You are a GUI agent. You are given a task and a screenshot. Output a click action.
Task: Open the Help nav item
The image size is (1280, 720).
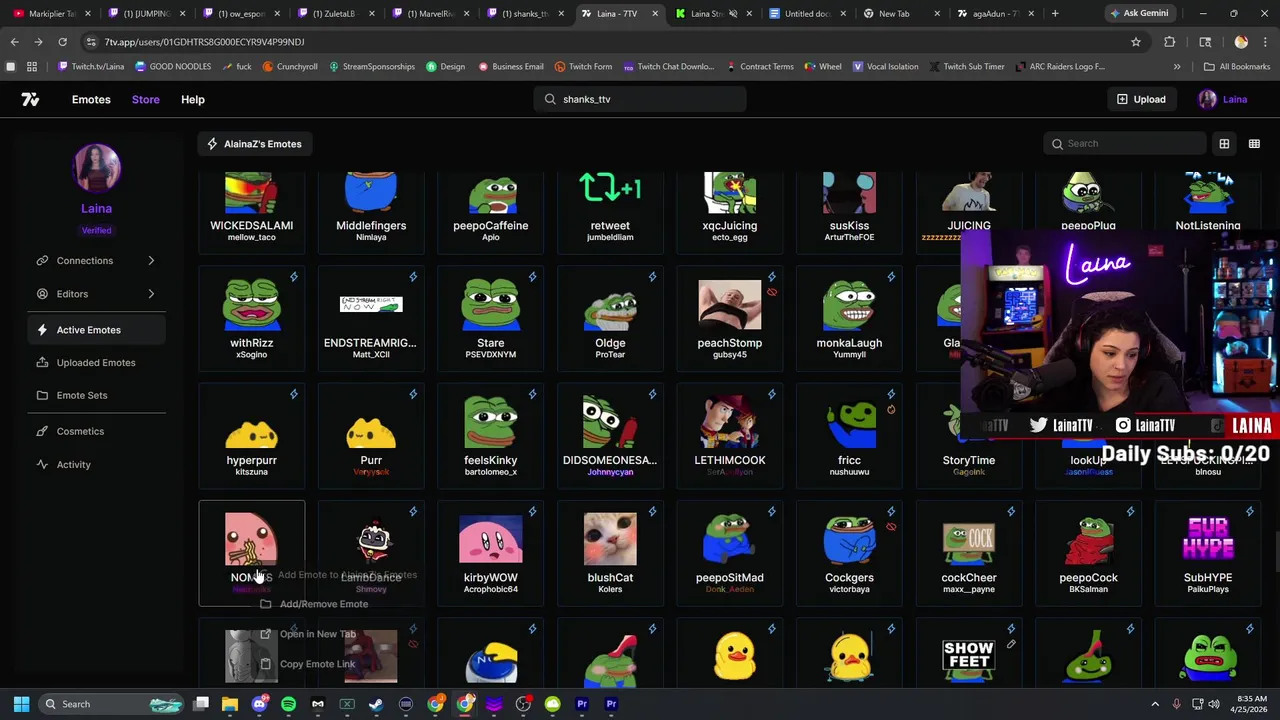pyautogui.click(x=193, y=99)
